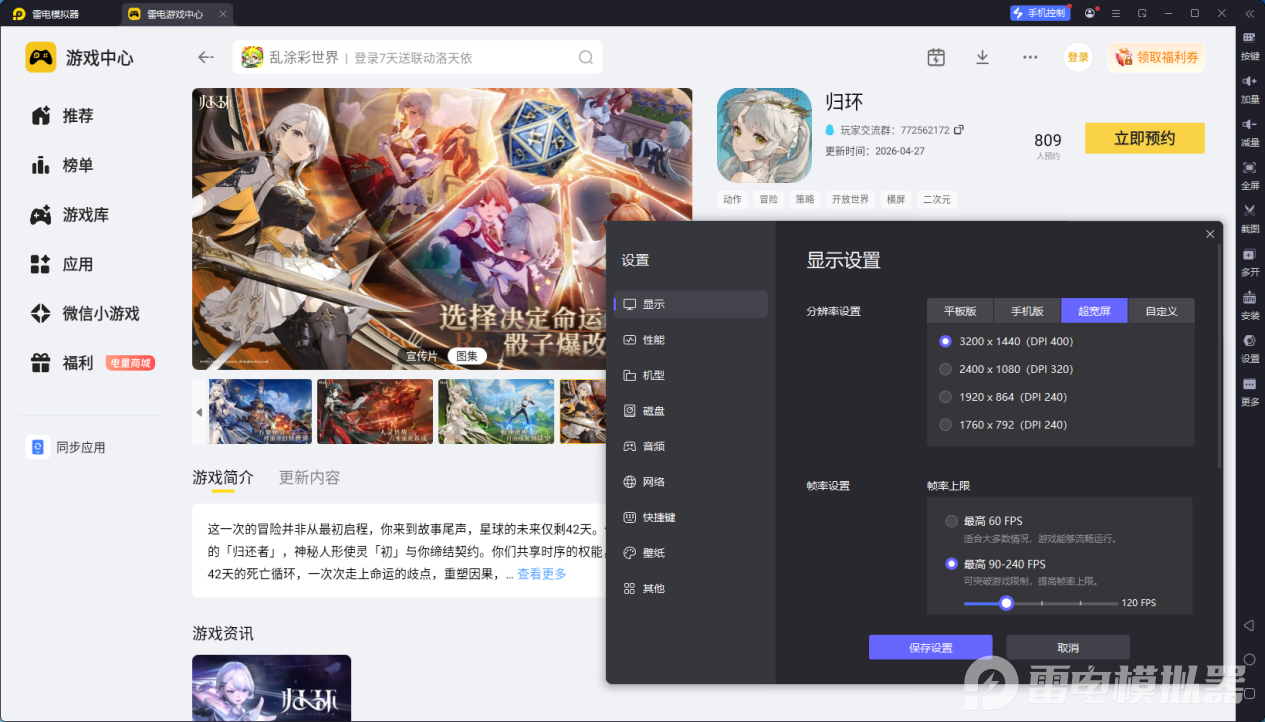Screen dimensions: 1265x722
Task: Copy the player group number 772562172
Action: (x=959, y=130)
